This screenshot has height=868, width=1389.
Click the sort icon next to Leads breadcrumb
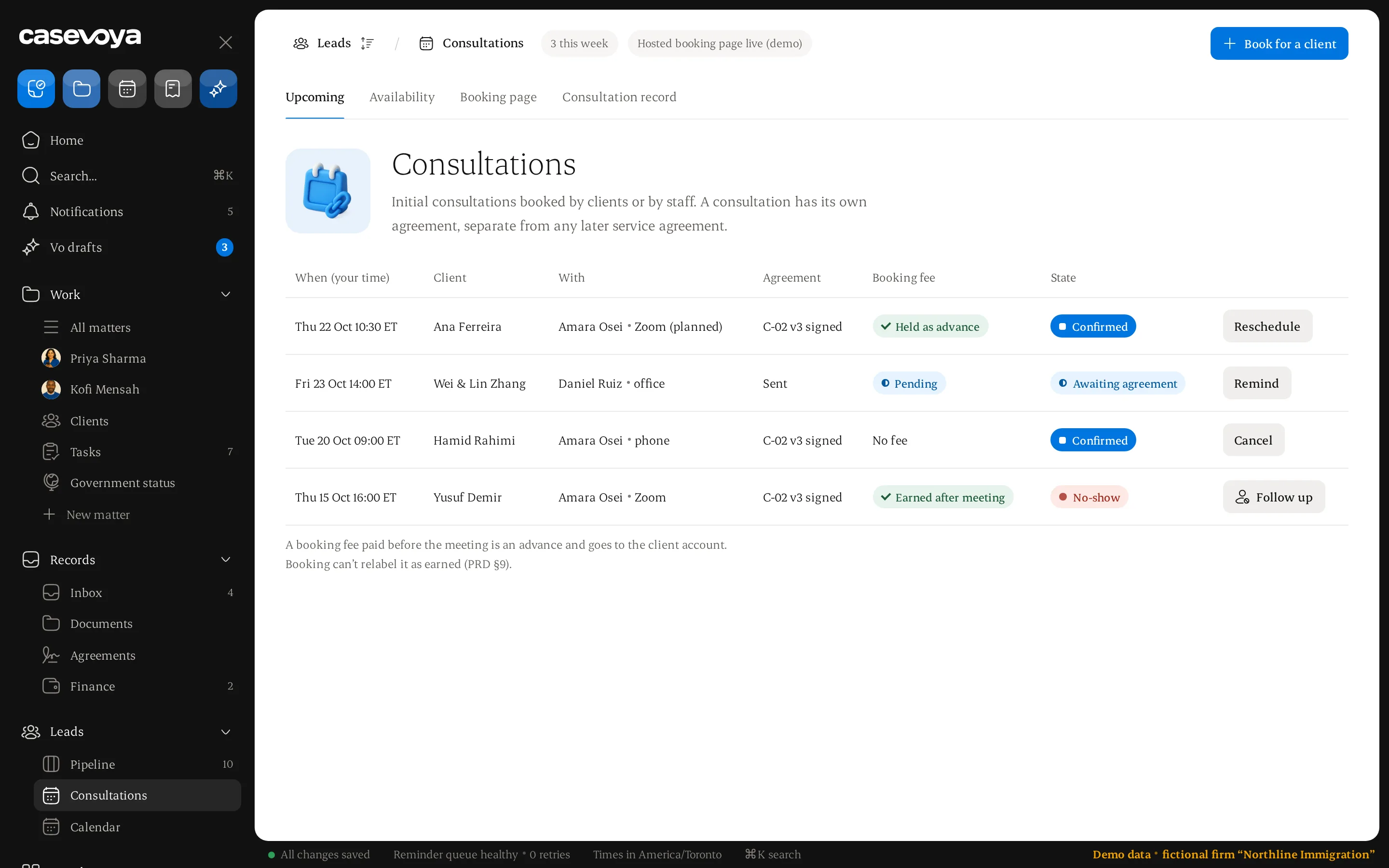[368, 43]
